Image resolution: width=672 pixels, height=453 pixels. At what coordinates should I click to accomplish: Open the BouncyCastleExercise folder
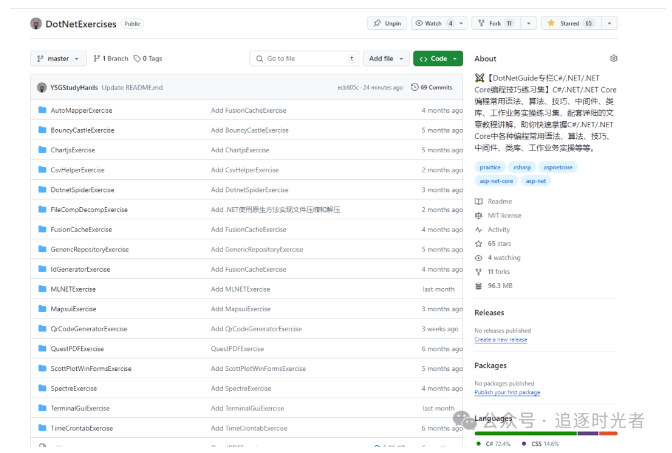tap(82, 130)
